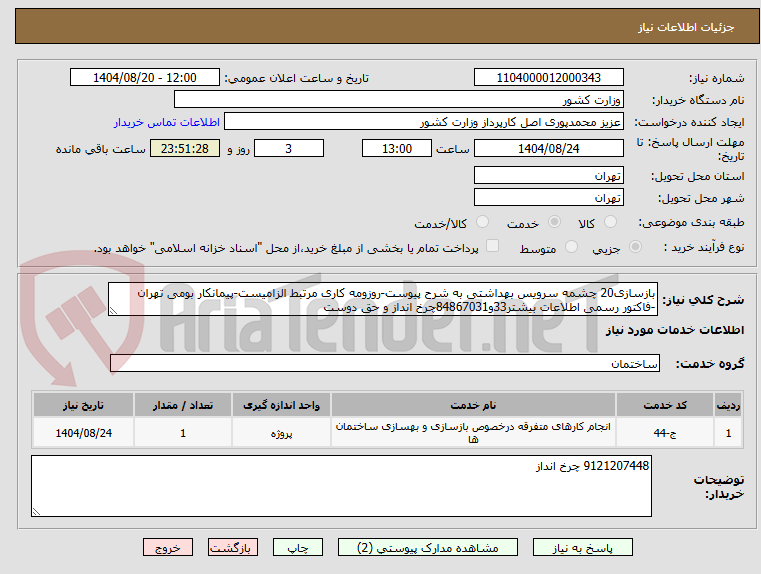Select the خدمت radio button

pos(554,222)
